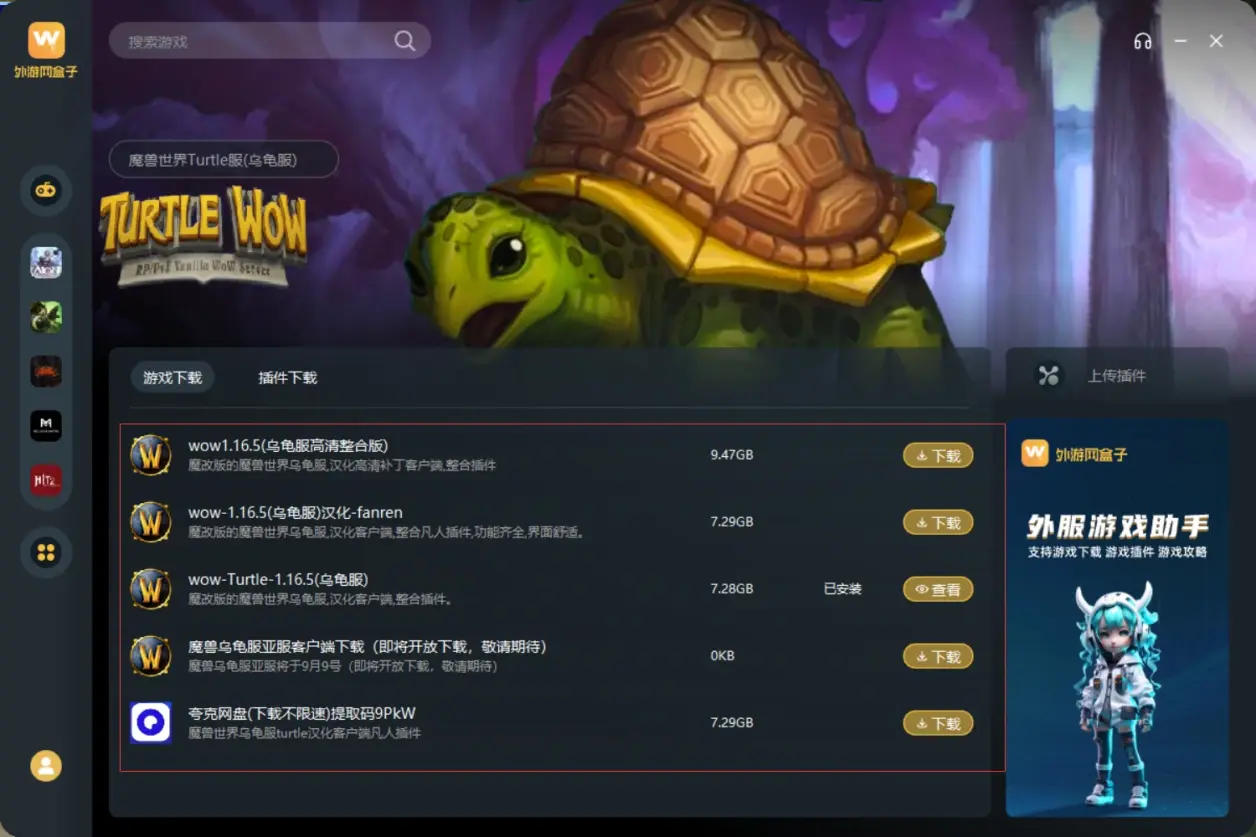Viewport: 1256px width, 837px height.
Task: Download wow-1.16.5 汉化-fanren client
Action: 938,522
